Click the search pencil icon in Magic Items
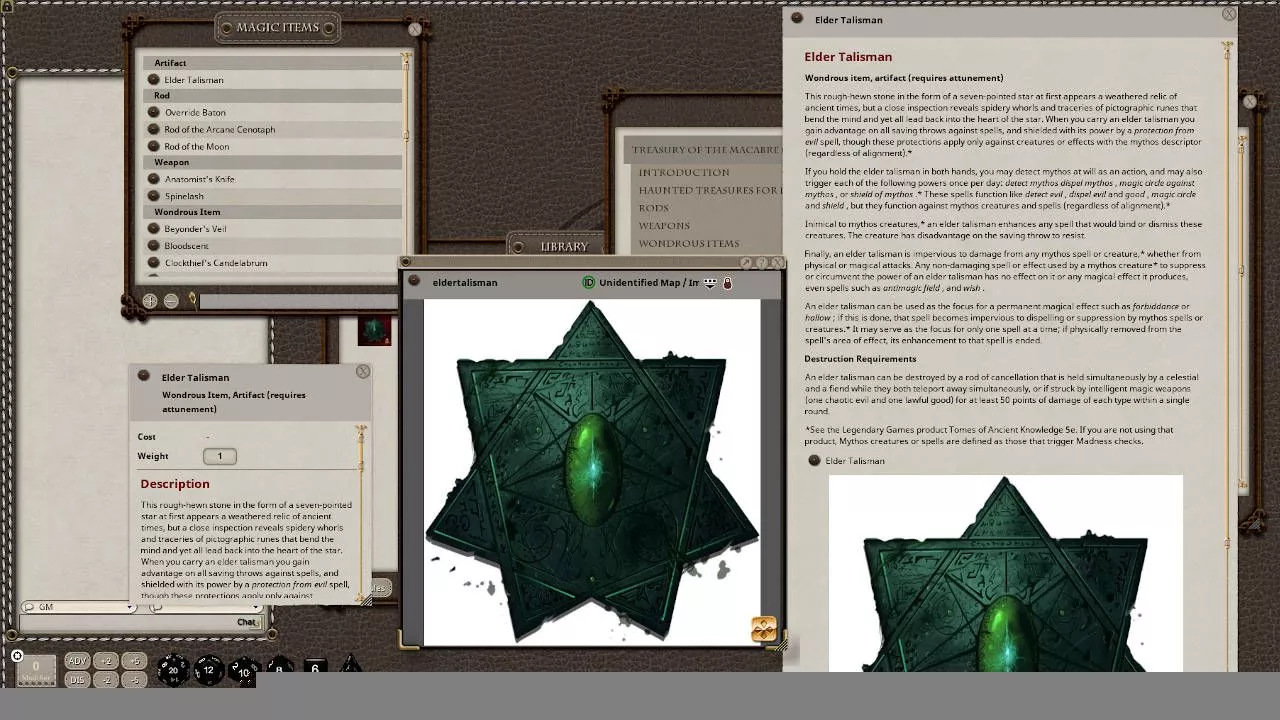The width and height of the screenshot is (1280, 720). click(x=193, y=300)
